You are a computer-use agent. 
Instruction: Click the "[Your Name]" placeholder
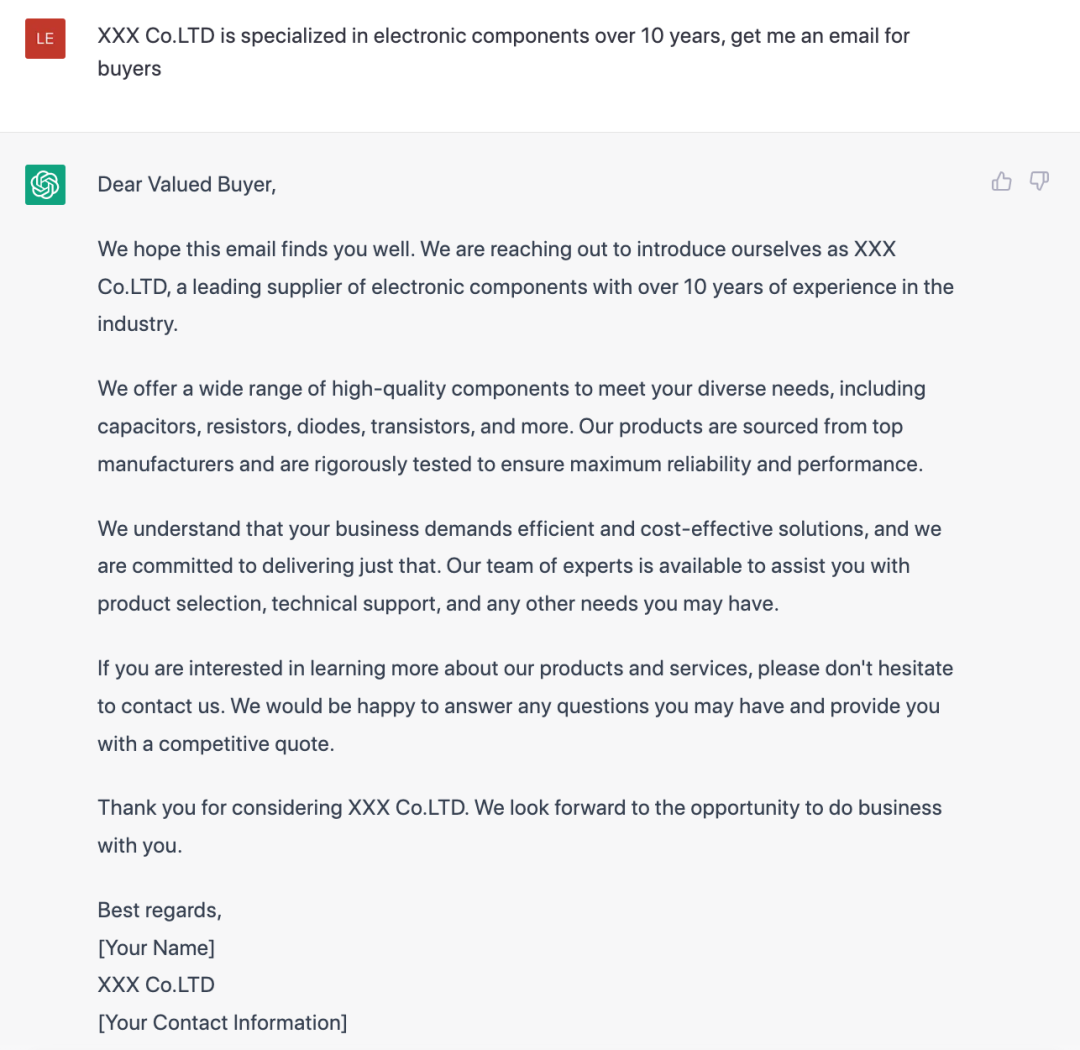(x=156, y=947)
